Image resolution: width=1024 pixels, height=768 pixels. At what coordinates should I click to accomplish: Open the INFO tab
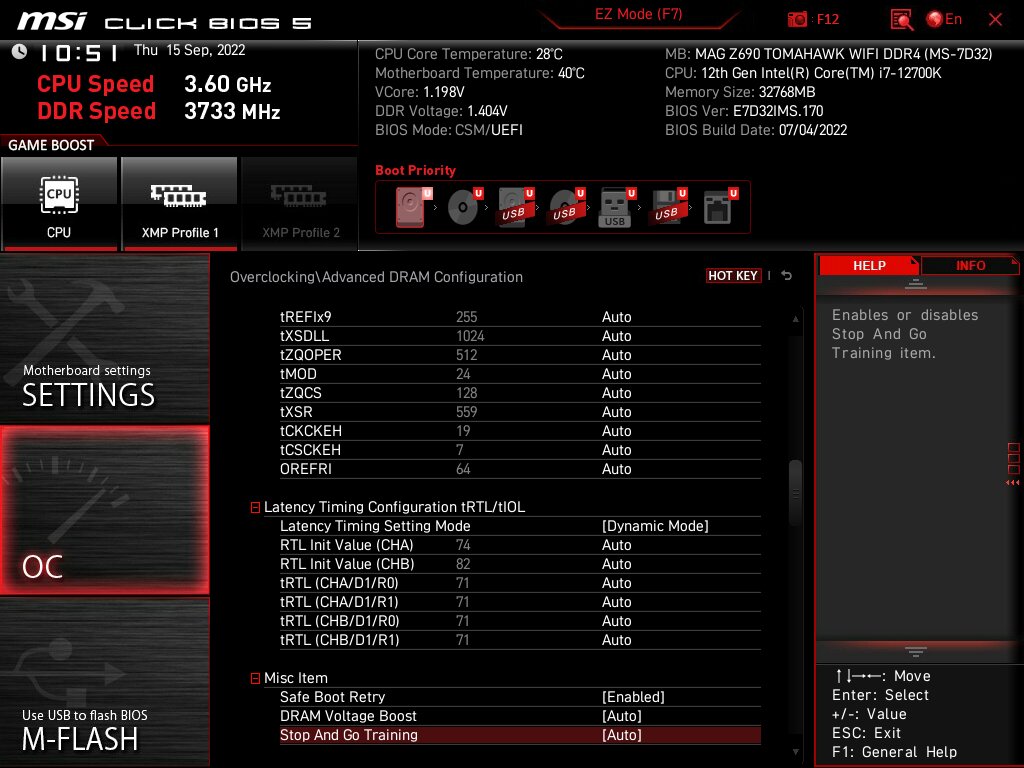[970, 265]
